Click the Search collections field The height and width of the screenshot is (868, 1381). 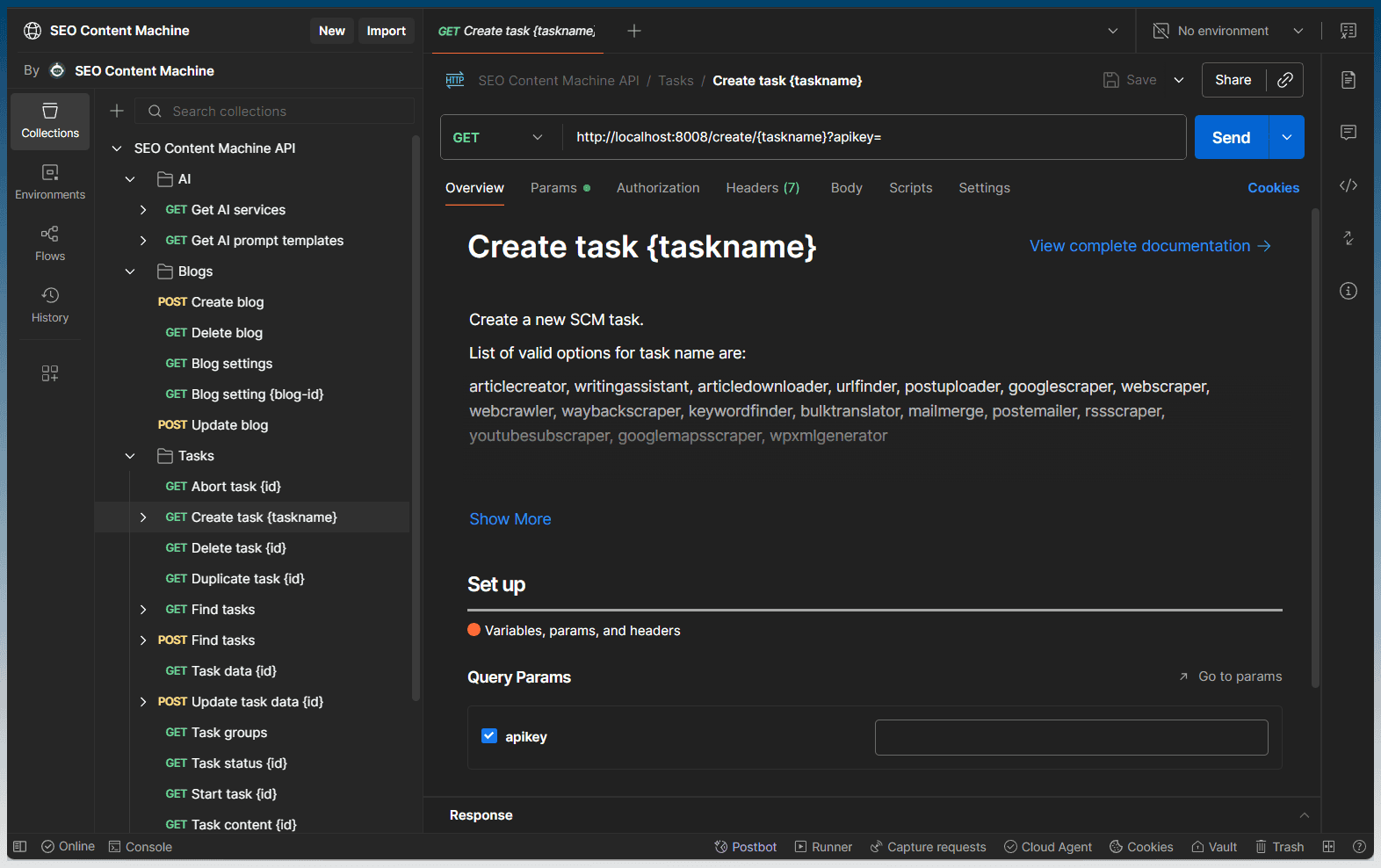click(275, 111)
